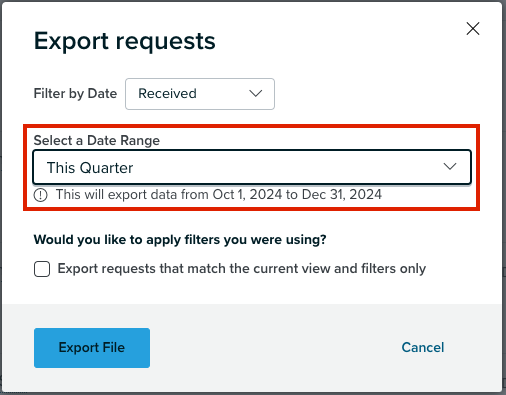This screenshot has width=506, height=395.
Task: Click the chevron in the This Quarter dropdown
Action: click(450, 166)
